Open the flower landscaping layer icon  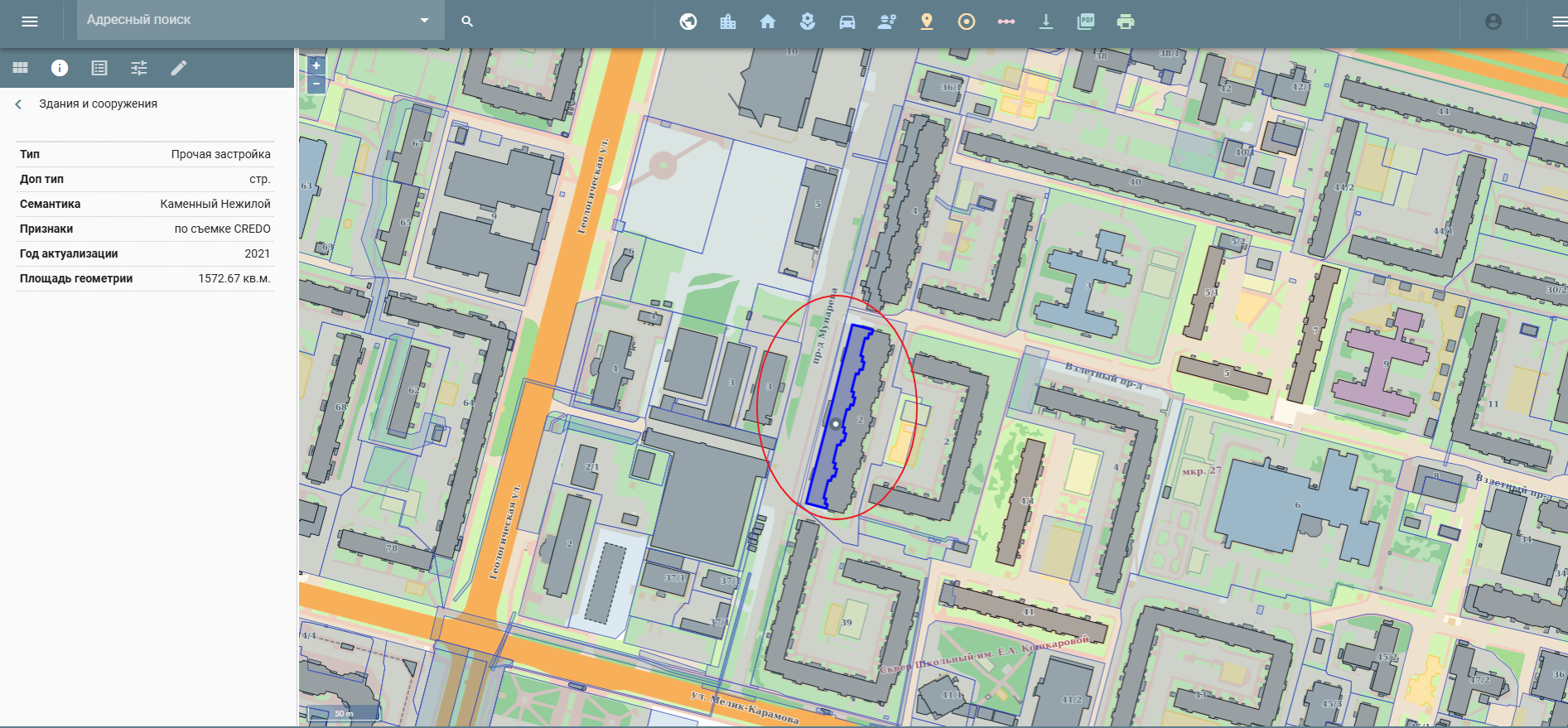click(808, 22)
